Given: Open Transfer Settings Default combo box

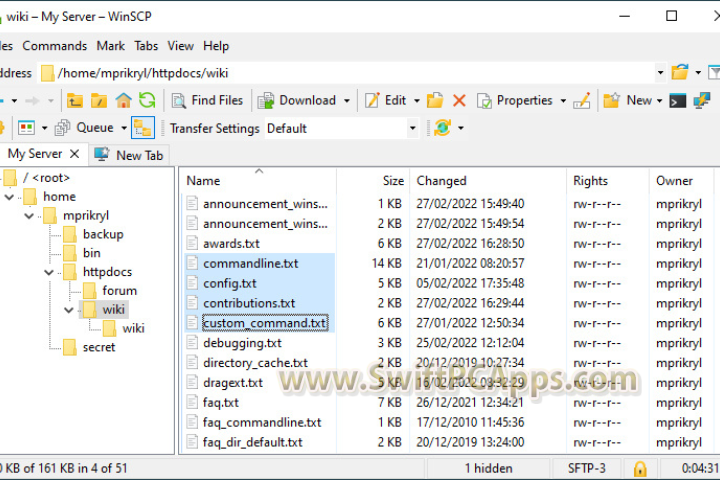Looking at the screenshot, I should click(x=342, y=128).
